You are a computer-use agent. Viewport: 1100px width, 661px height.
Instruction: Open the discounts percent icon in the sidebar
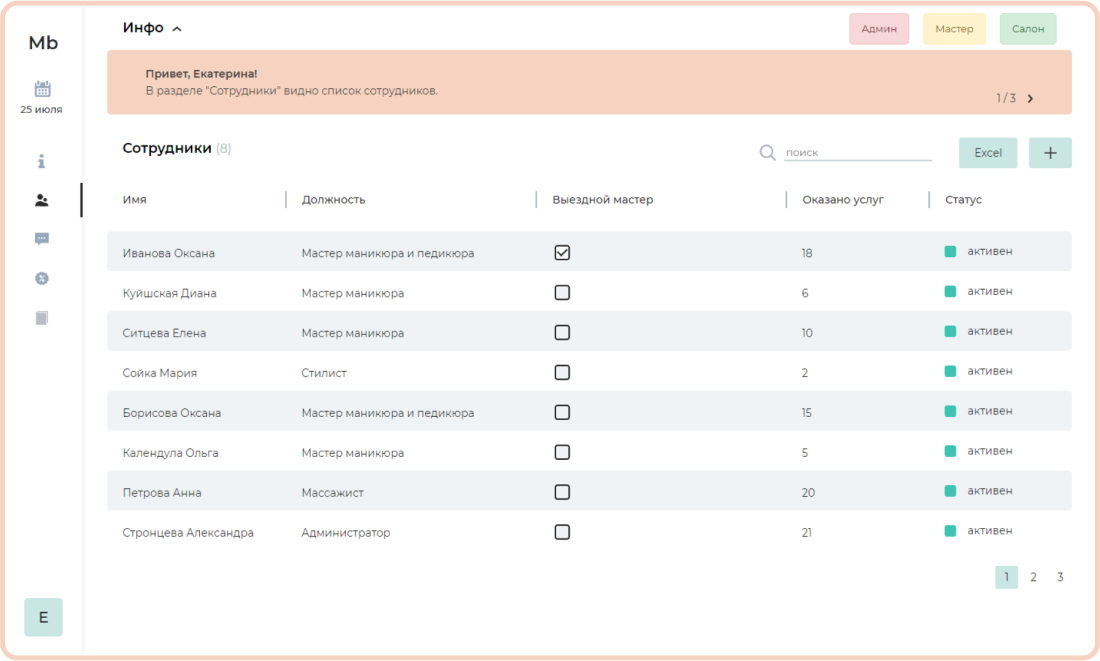click(42, 279)
